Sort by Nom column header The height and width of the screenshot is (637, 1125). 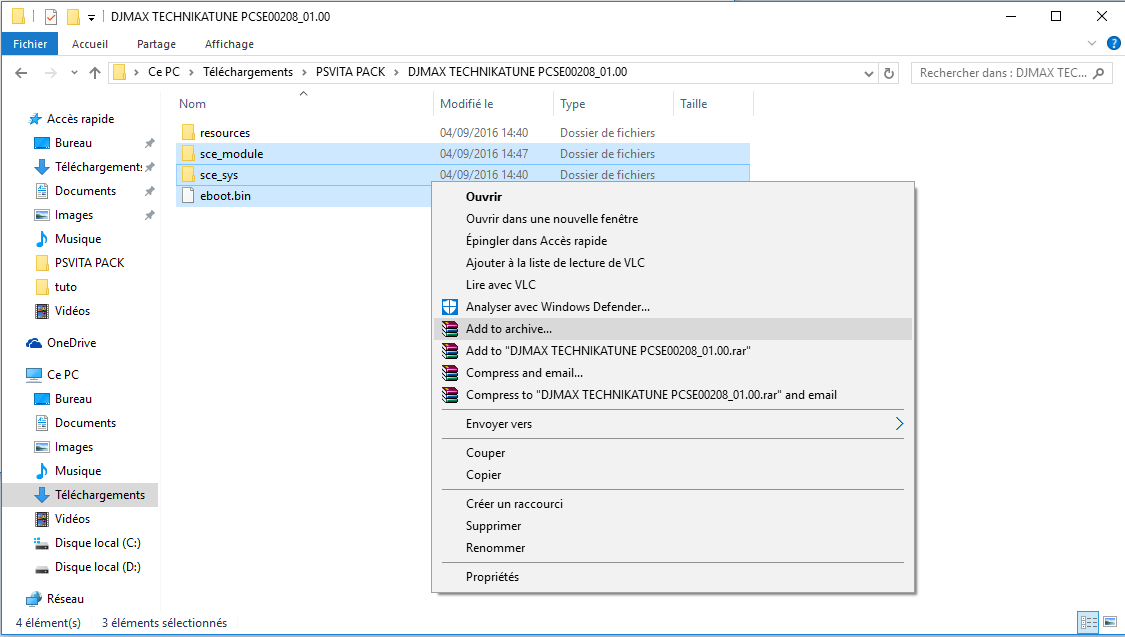click(x=303, y=104)
